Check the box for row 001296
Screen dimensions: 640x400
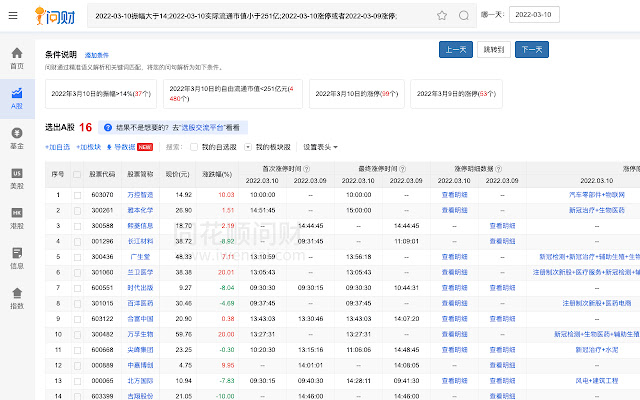(77, 242)
